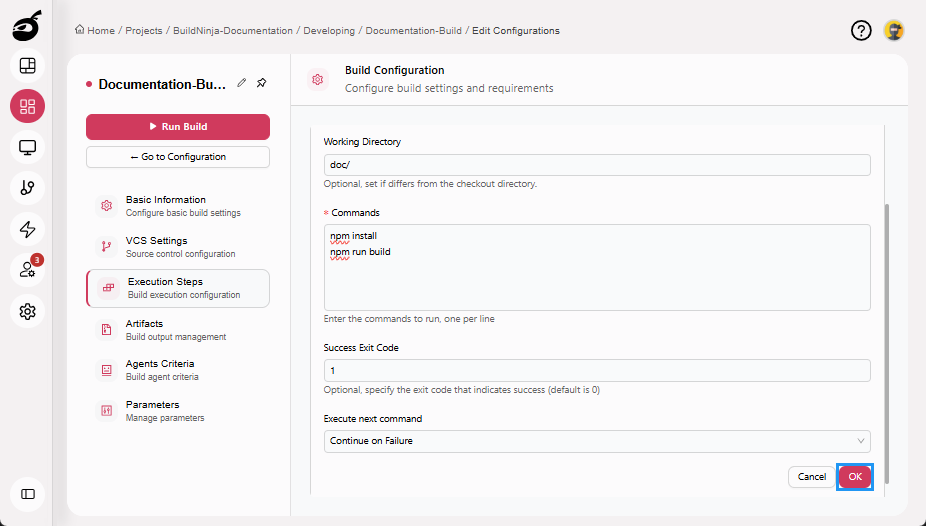Image resolution: width=926 pixels, height=526 pixels.
Task: Click the Documentation-Bu... title text
Action: coord(162,84)
